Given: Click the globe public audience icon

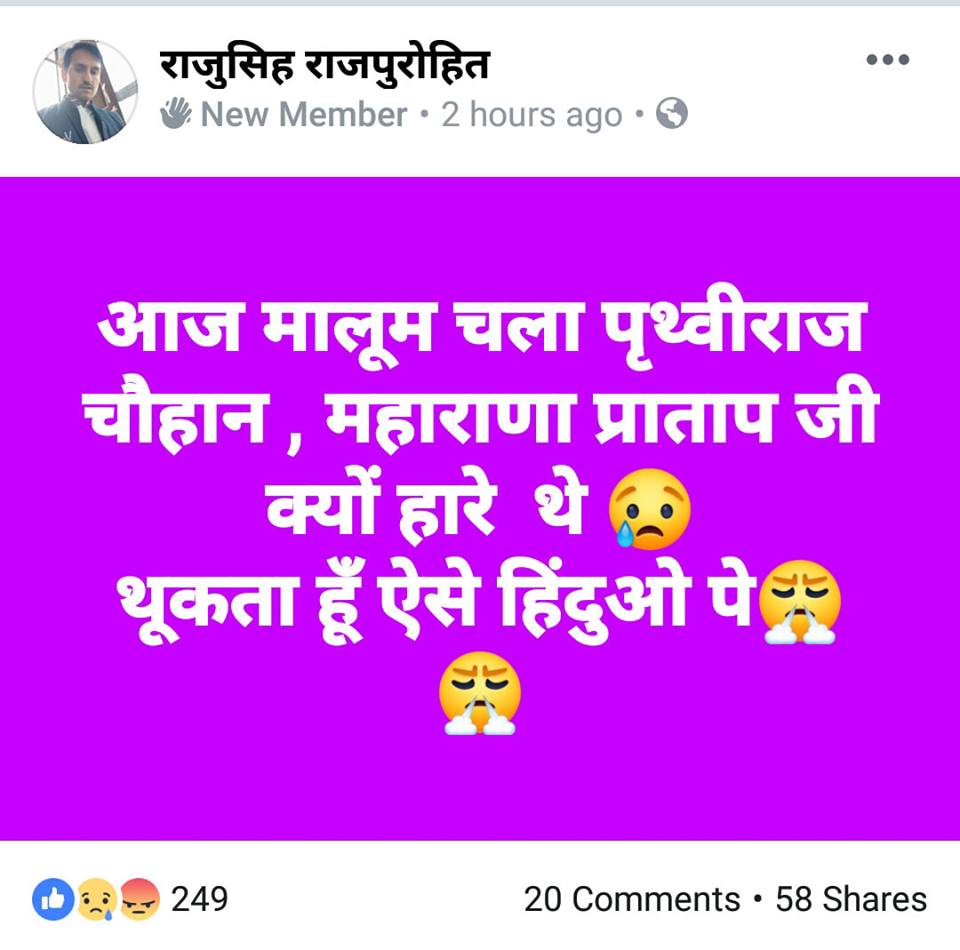Looking at the screenshot, I should [x=672, y=113].
